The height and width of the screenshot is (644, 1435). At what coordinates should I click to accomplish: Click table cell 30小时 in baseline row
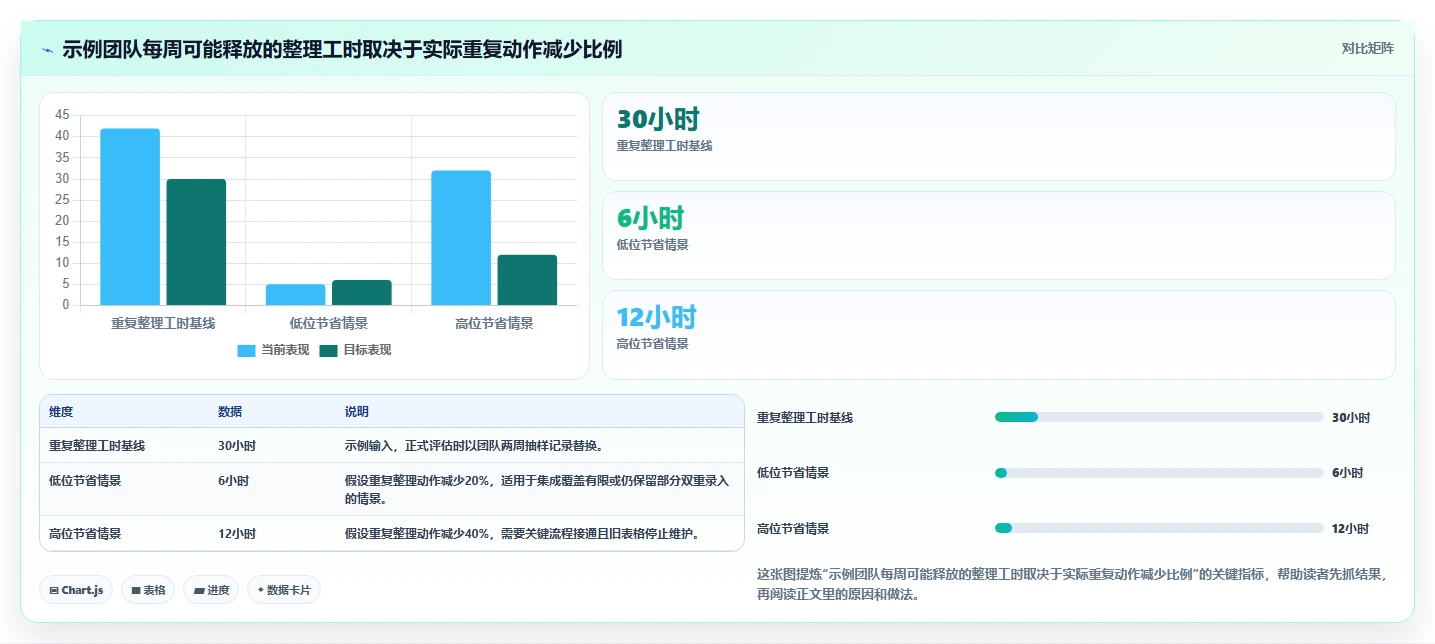(237, 446)
